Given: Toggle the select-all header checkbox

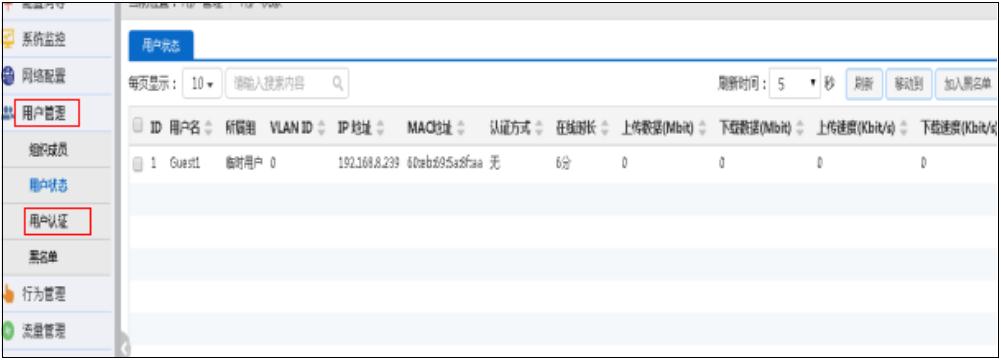Looking at the screenshot, I should click(x=137, y=127).
